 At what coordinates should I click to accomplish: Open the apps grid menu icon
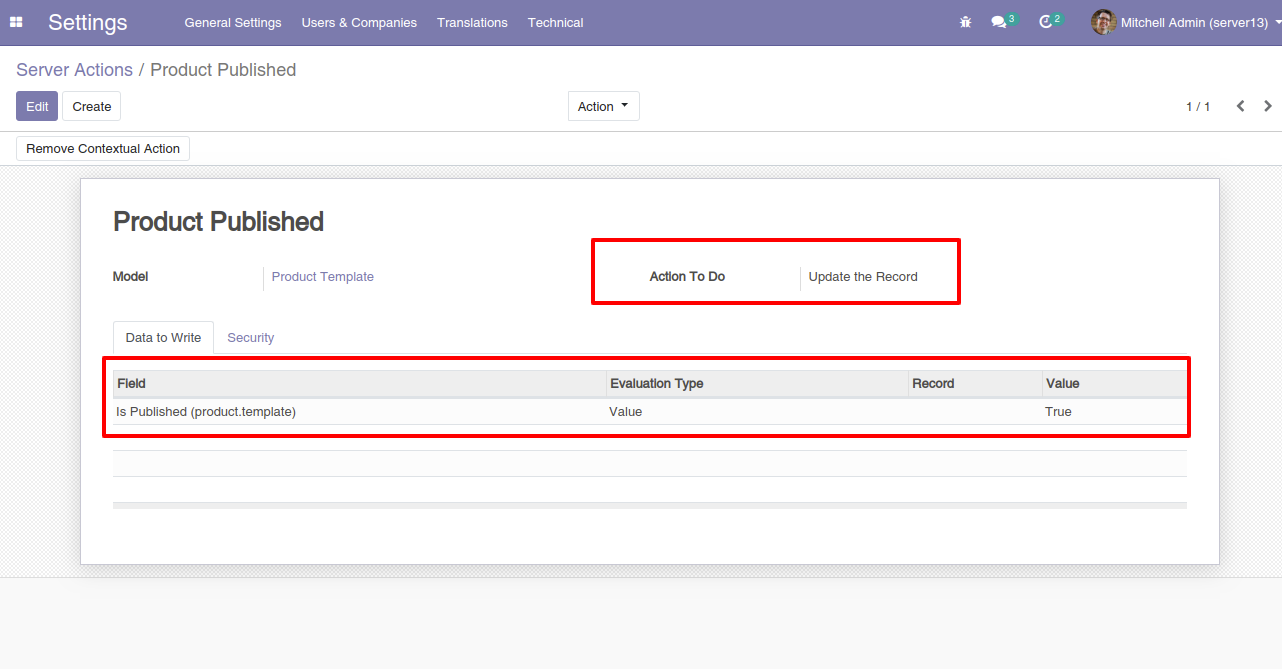point(16,22)
